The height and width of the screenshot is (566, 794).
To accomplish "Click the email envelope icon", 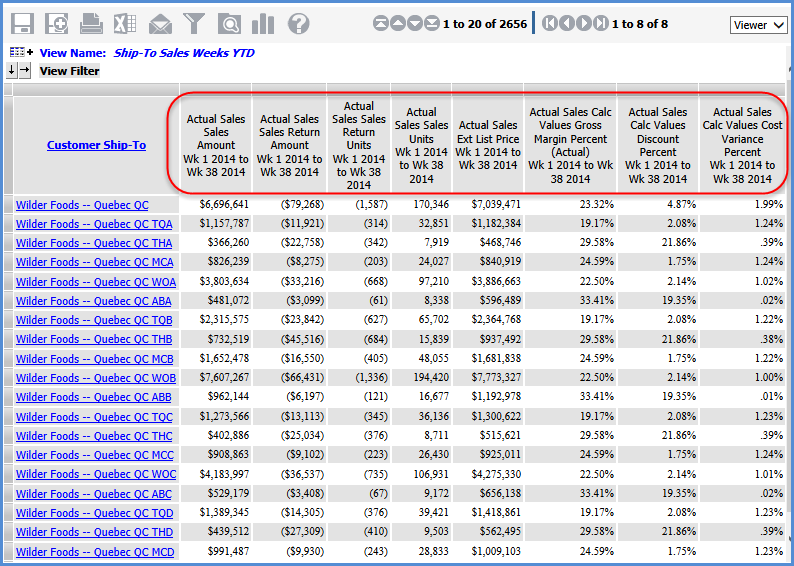I will [160, 24].
